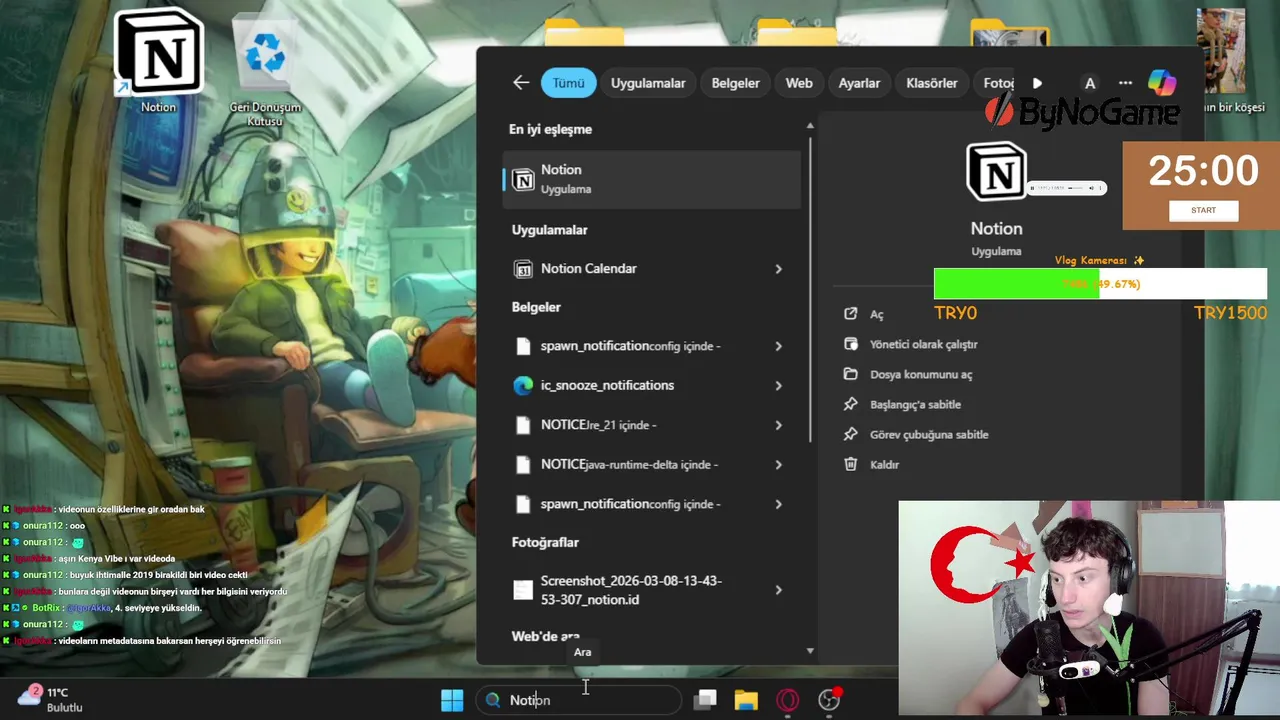Screen dimensions: 1280x720
Task: Click the Notion app icon in best match
Action: click(523, 179)
